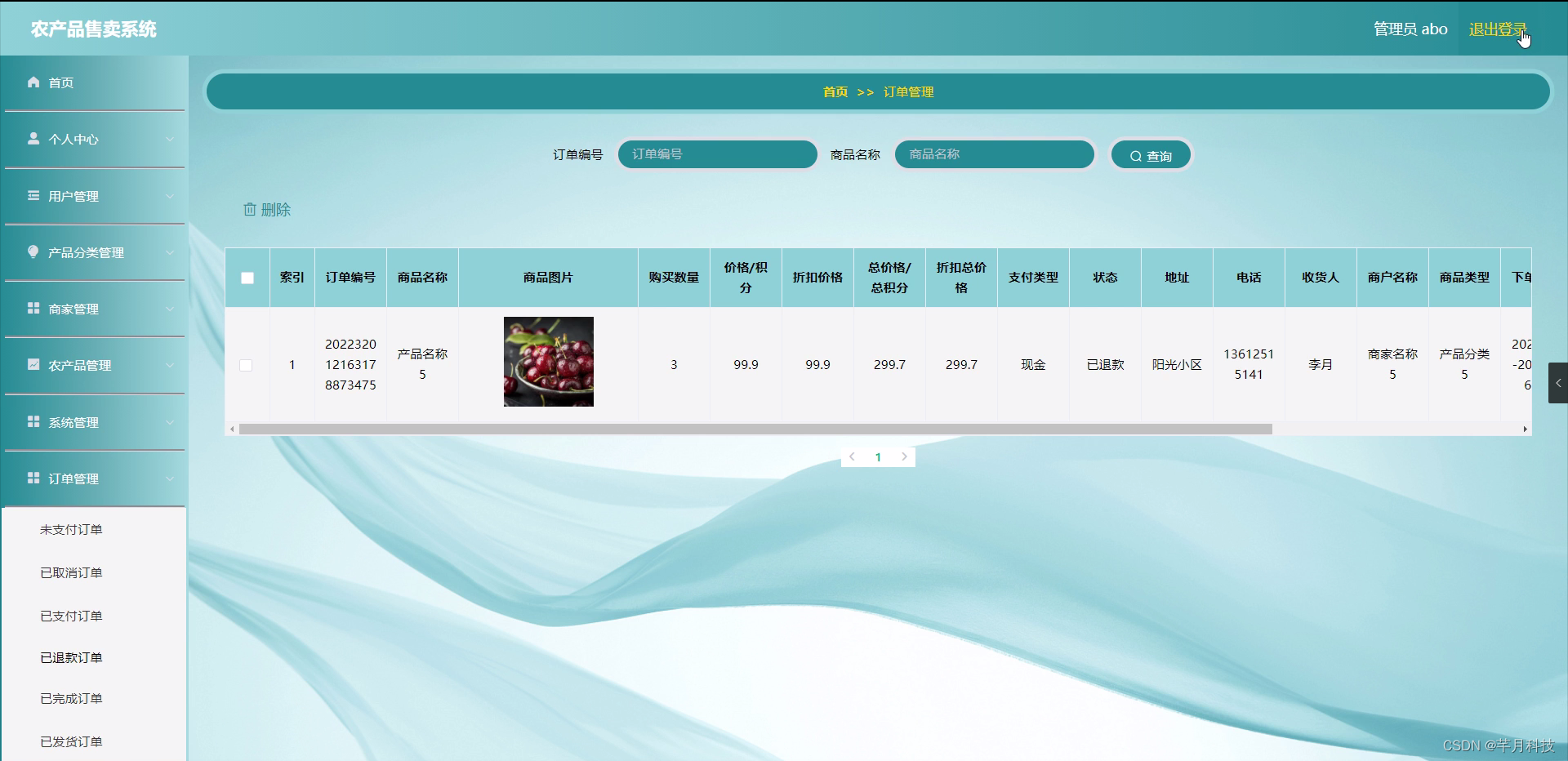Image resolution: width=1568 pixels, height=761 pixels.
Task: Click the 订单管理 sidebar icon
Action: click(x=33, y=478)
